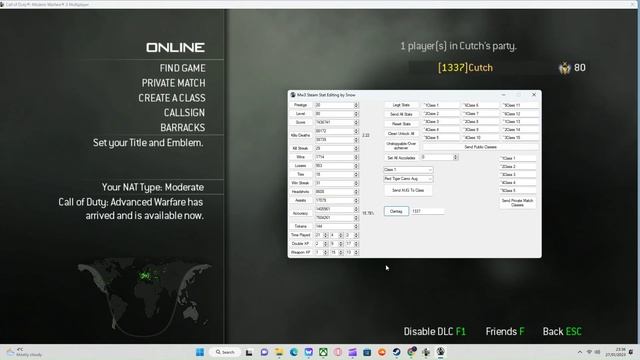Click the Set All Accolades button
The height and width of the screenshot is (360, 640).
[x=401, y=158]
